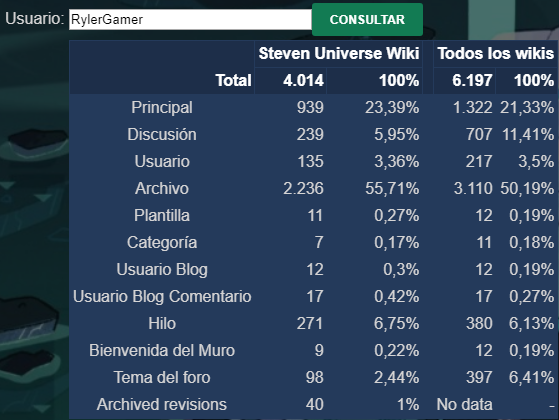Click the 4.014 total edits cell
The image size is (559, 420).
point(303,81)
